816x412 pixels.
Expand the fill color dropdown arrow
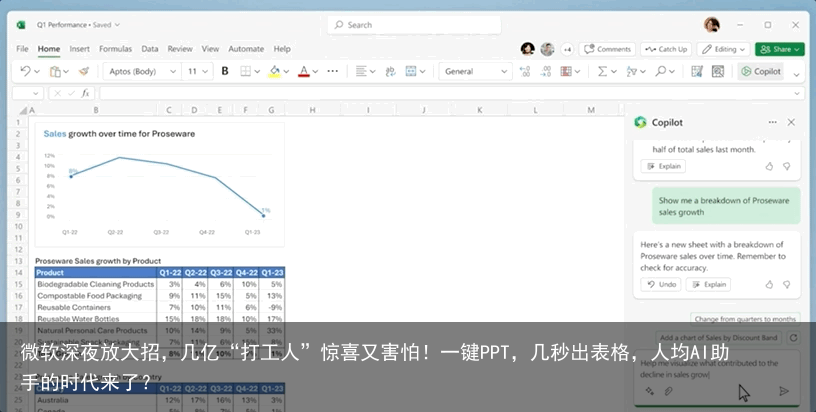(286, 72)
